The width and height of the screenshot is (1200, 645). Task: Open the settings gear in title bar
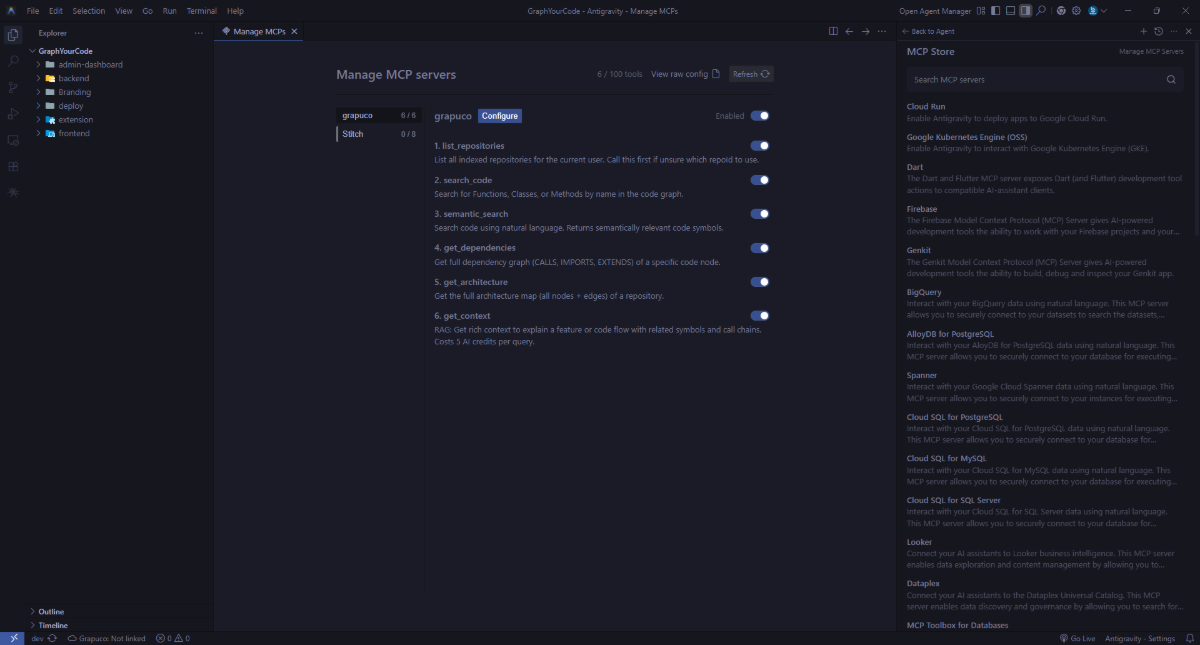(x=1076, y=11)
